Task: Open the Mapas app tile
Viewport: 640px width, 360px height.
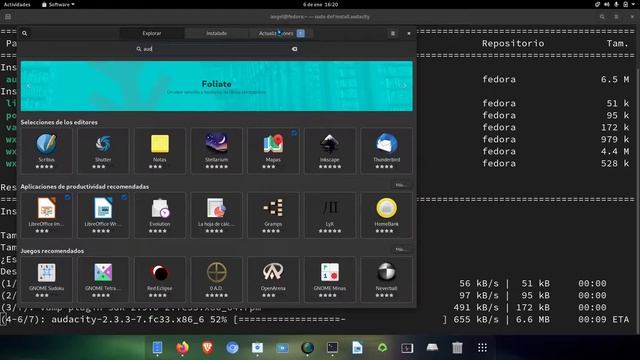Action: pyautogui.click(x=273, y=151)
